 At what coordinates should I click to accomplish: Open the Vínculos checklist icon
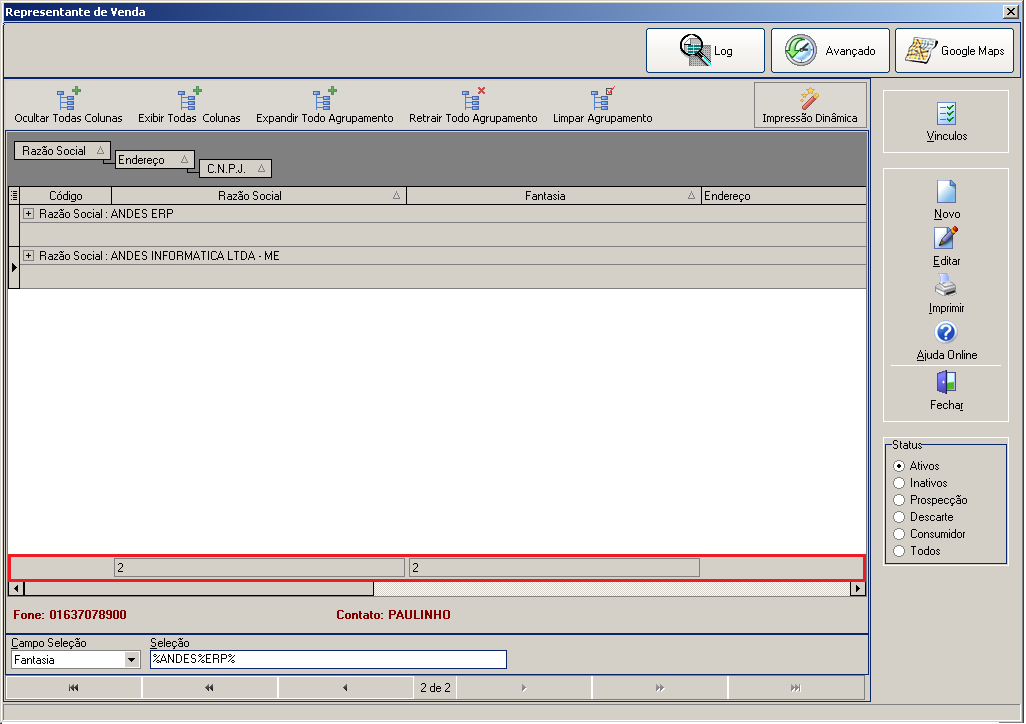coord(946,113)
